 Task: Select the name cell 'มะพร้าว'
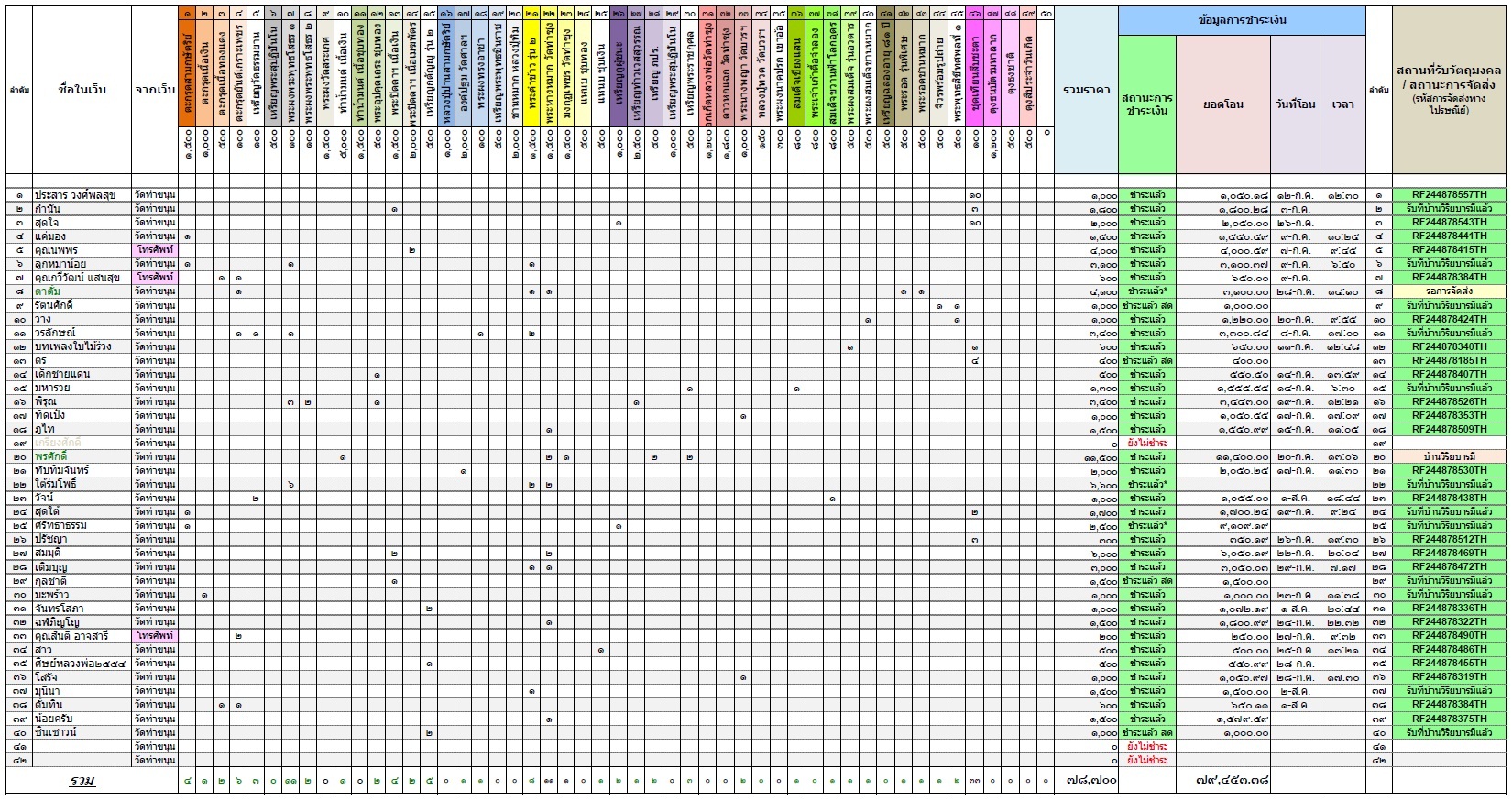82,595
